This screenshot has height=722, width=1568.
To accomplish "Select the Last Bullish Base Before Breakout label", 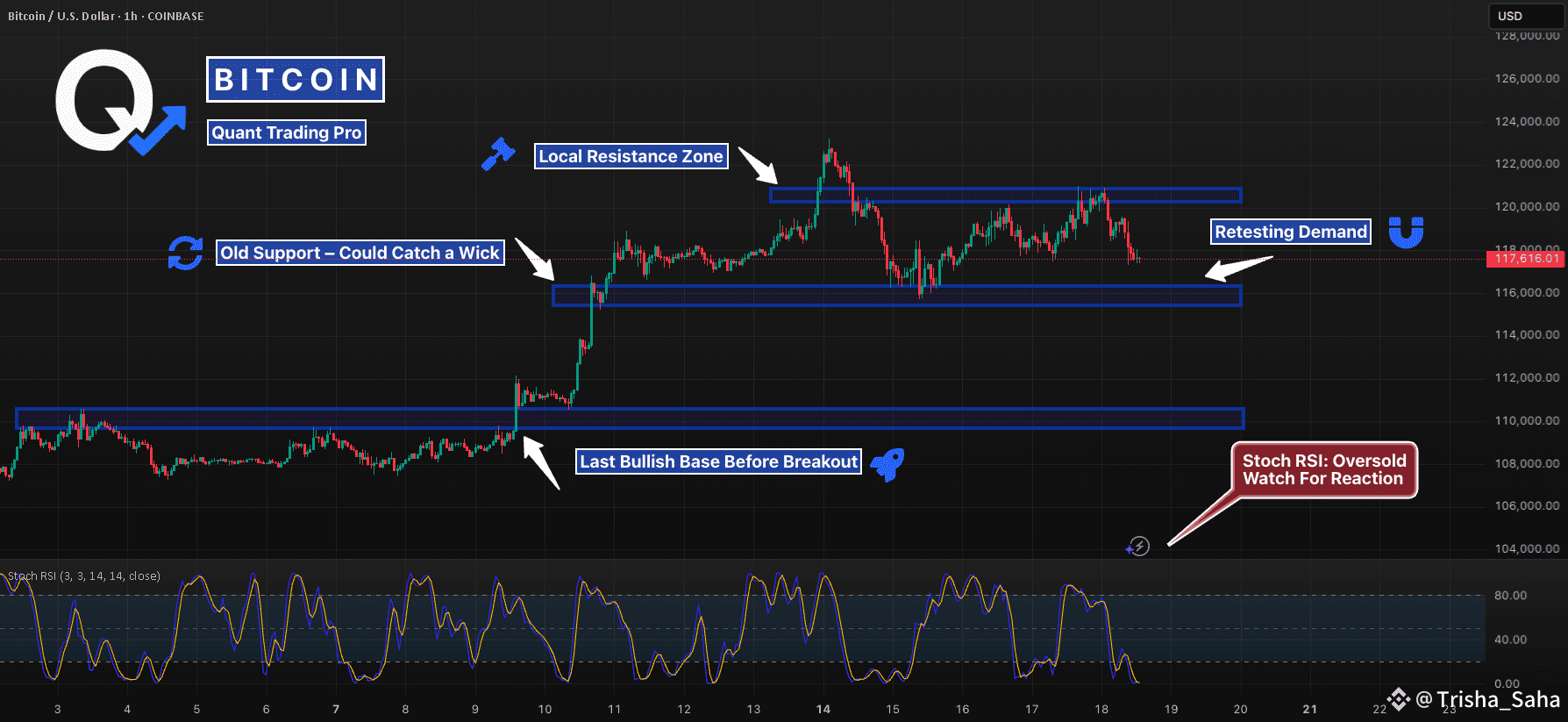I will 718,461.
